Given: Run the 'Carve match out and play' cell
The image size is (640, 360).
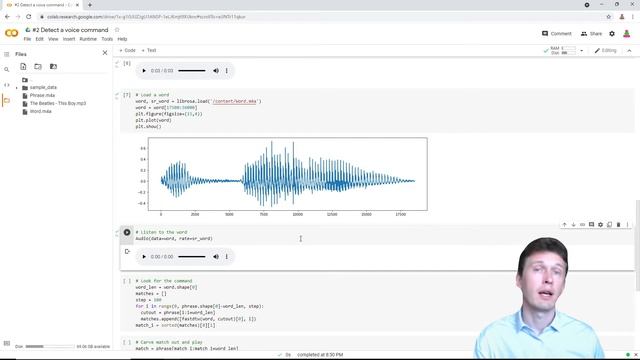Looking at the screenshot, I should pos(127,342).
